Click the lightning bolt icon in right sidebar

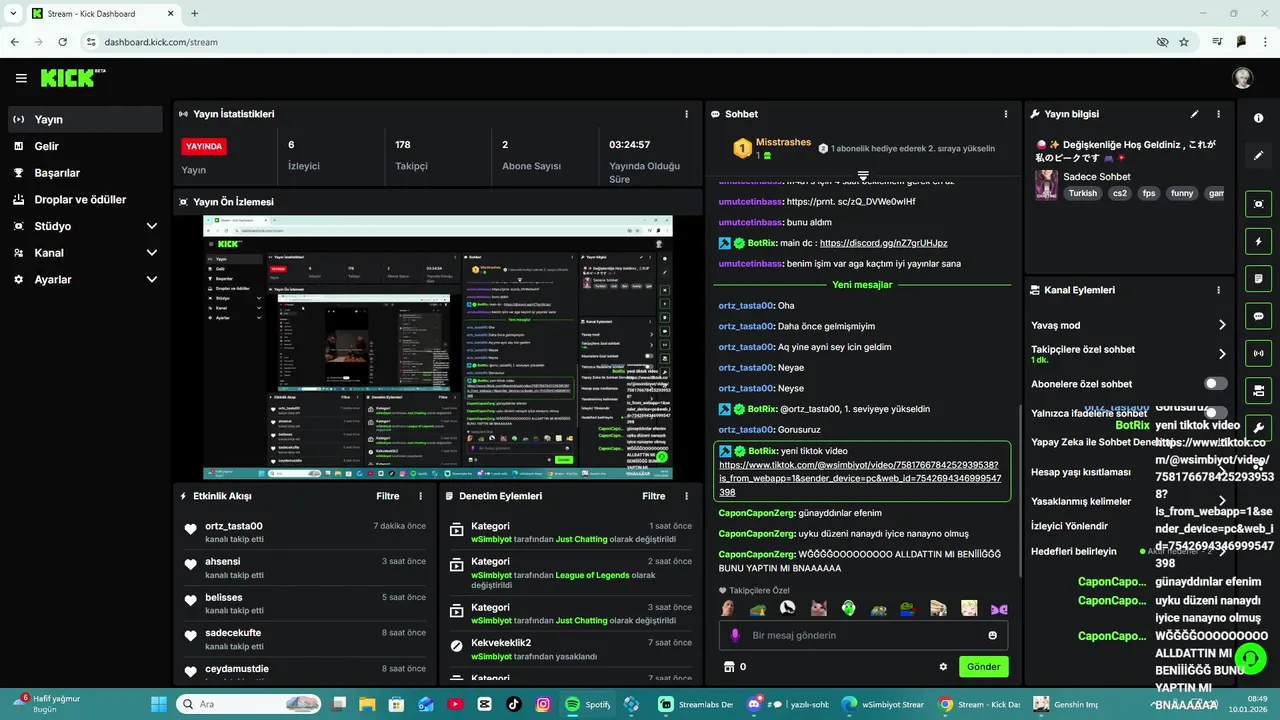pos(1258,242)
